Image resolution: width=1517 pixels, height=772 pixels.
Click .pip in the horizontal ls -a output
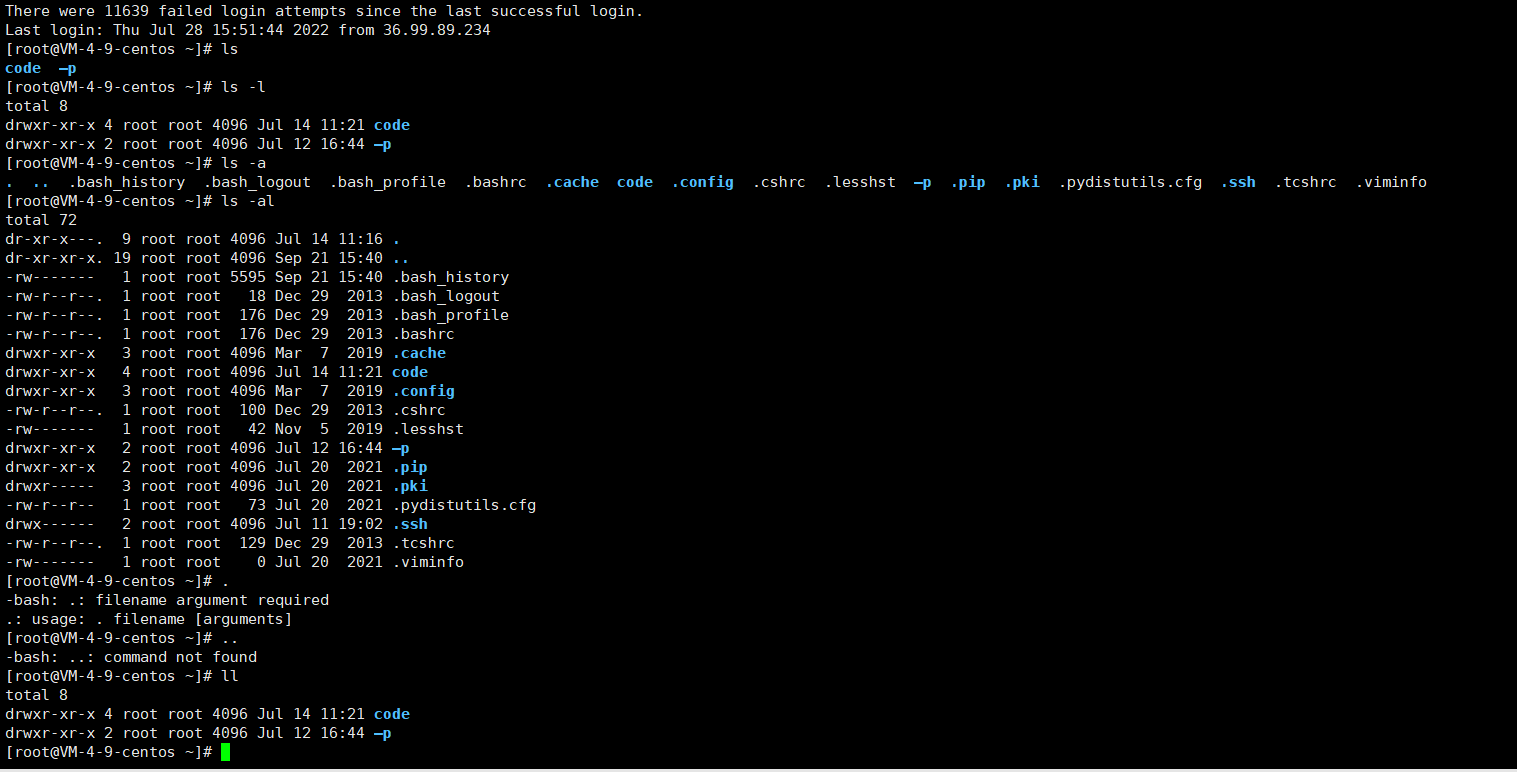point(968,182)
